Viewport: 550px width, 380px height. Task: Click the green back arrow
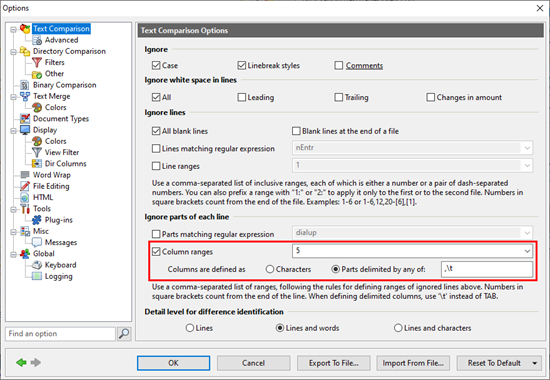click(21, 362)
